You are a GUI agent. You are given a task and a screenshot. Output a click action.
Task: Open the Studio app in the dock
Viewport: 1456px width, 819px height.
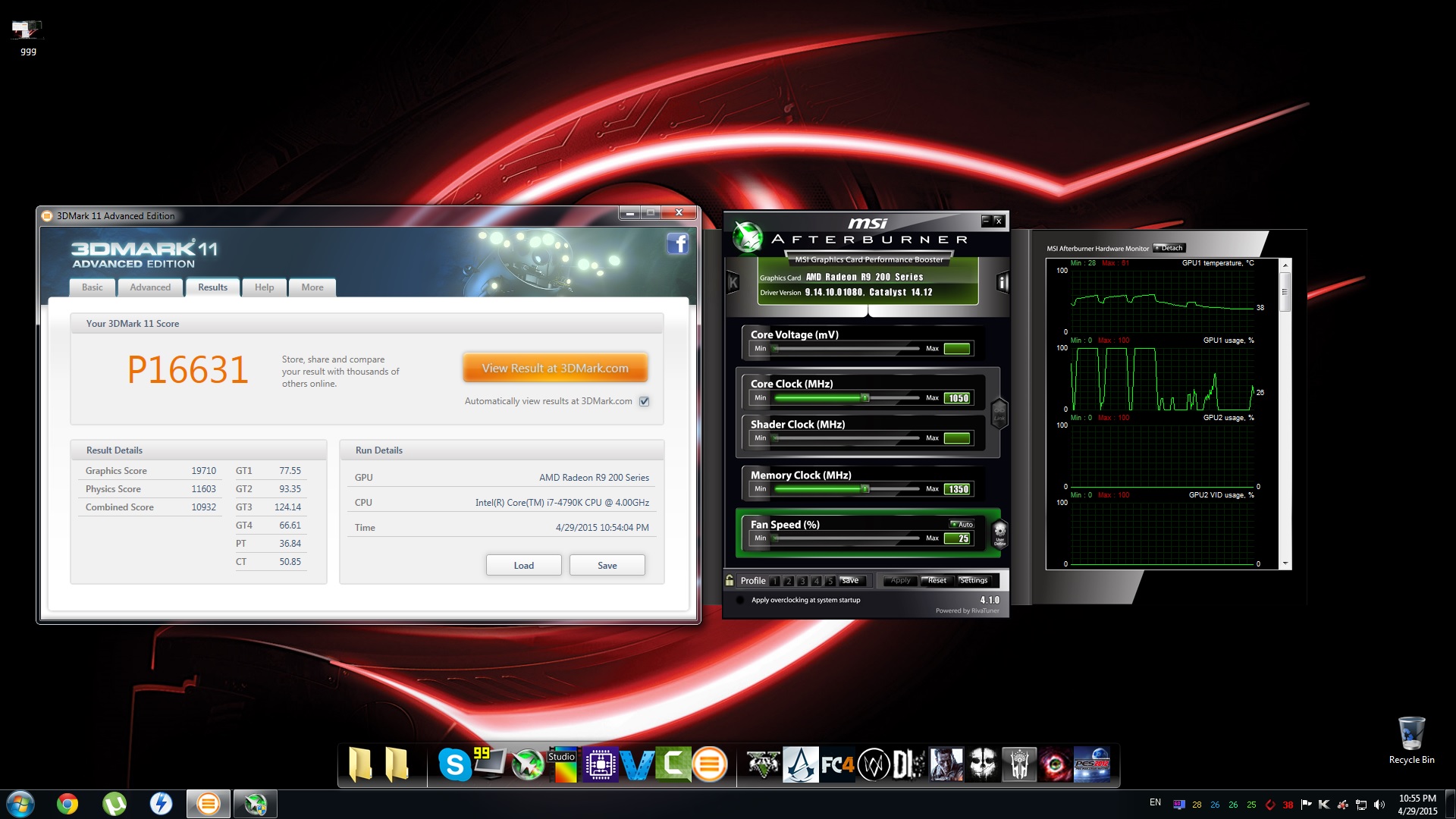coord(563,764)
